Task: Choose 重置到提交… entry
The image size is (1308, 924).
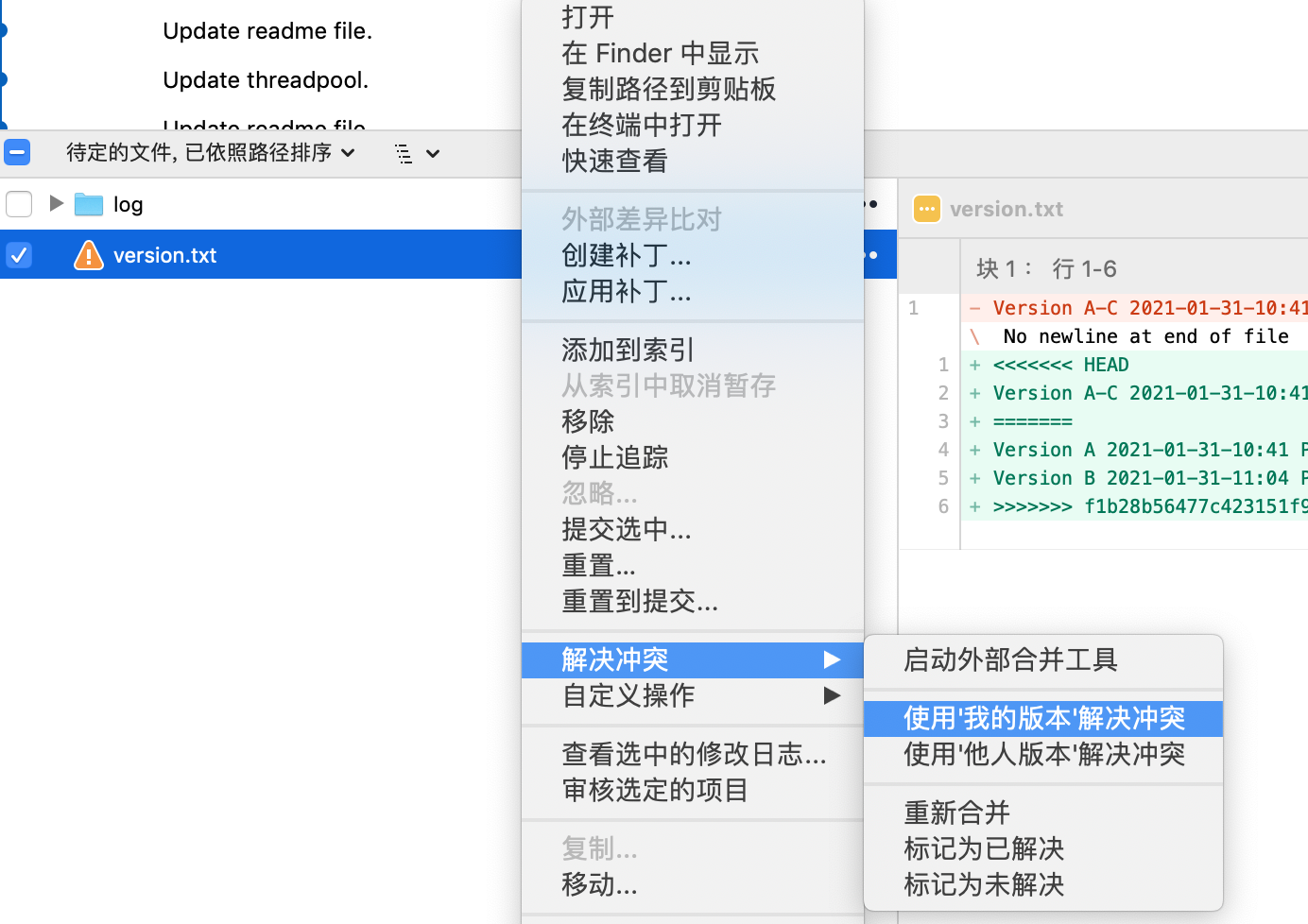Action: pos(693,601)
